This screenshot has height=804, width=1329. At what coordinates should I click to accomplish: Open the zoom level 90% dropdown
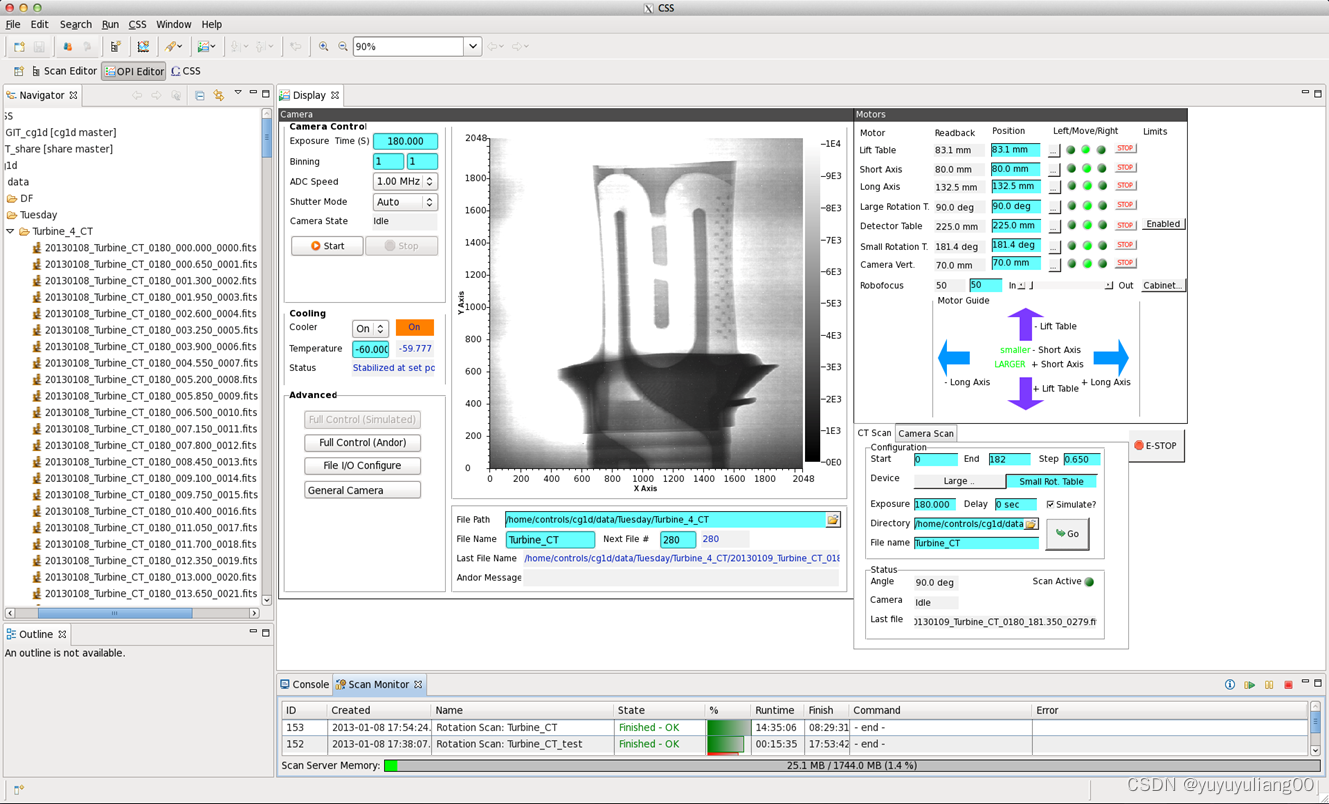pyautogui.click(x=472, y=46)
